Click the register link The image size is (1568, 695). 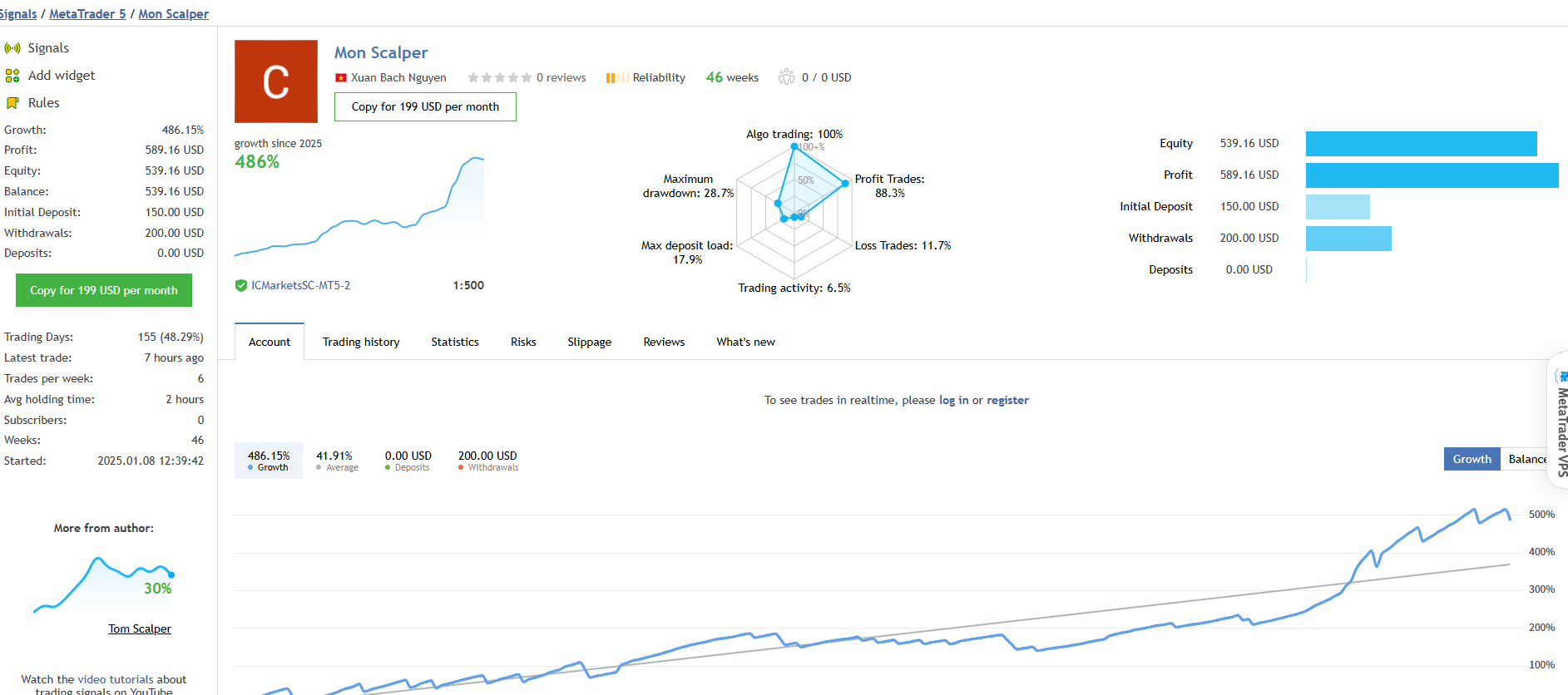[1007, 401]
